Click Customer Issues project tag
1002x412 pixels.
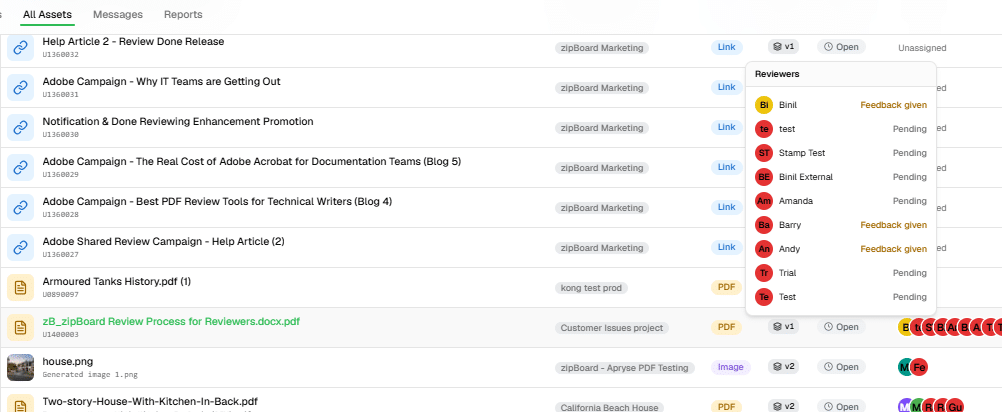(x=612, y=328)
